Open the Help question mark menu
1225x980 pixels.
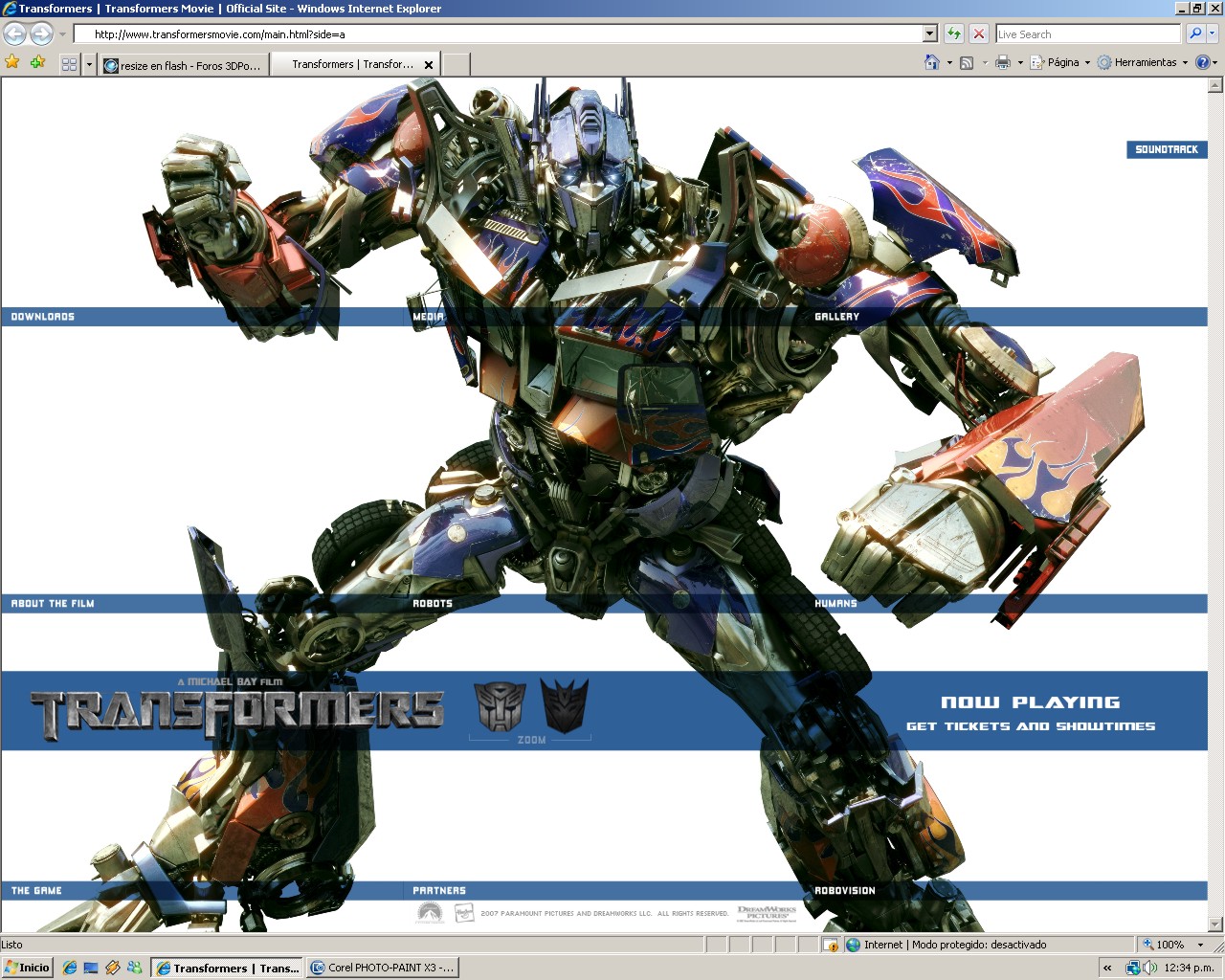coord(1206,62)
